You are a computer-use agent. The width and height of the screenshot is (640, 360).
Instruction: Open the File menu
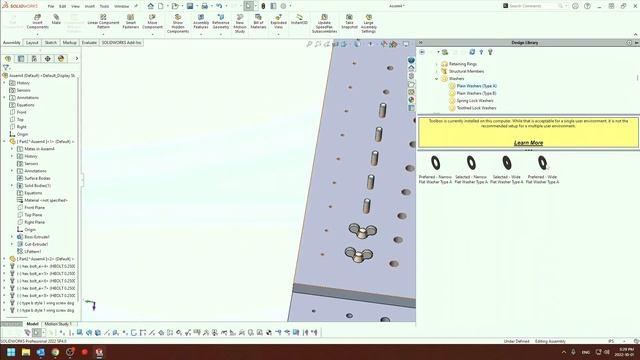click(51, 6)
